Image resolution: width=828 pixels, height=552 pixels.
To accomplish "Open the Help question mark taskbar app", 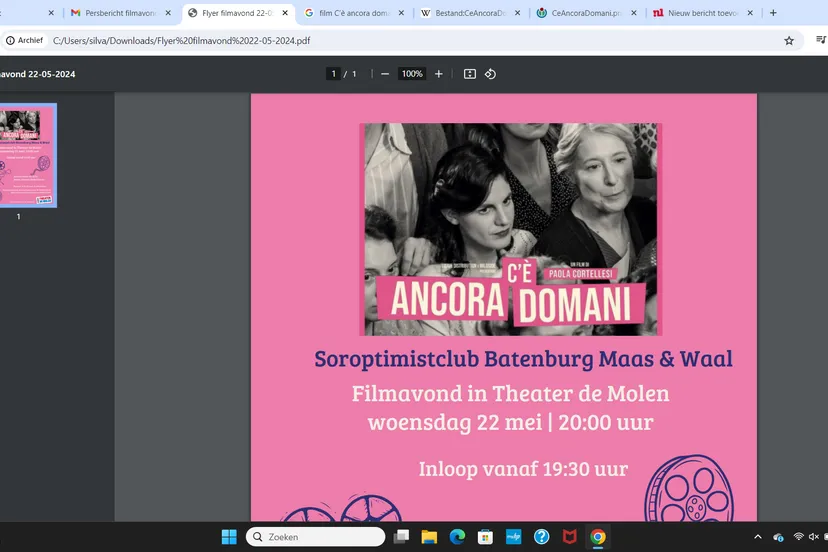I will pyautogui.click(x=541, y=537).
